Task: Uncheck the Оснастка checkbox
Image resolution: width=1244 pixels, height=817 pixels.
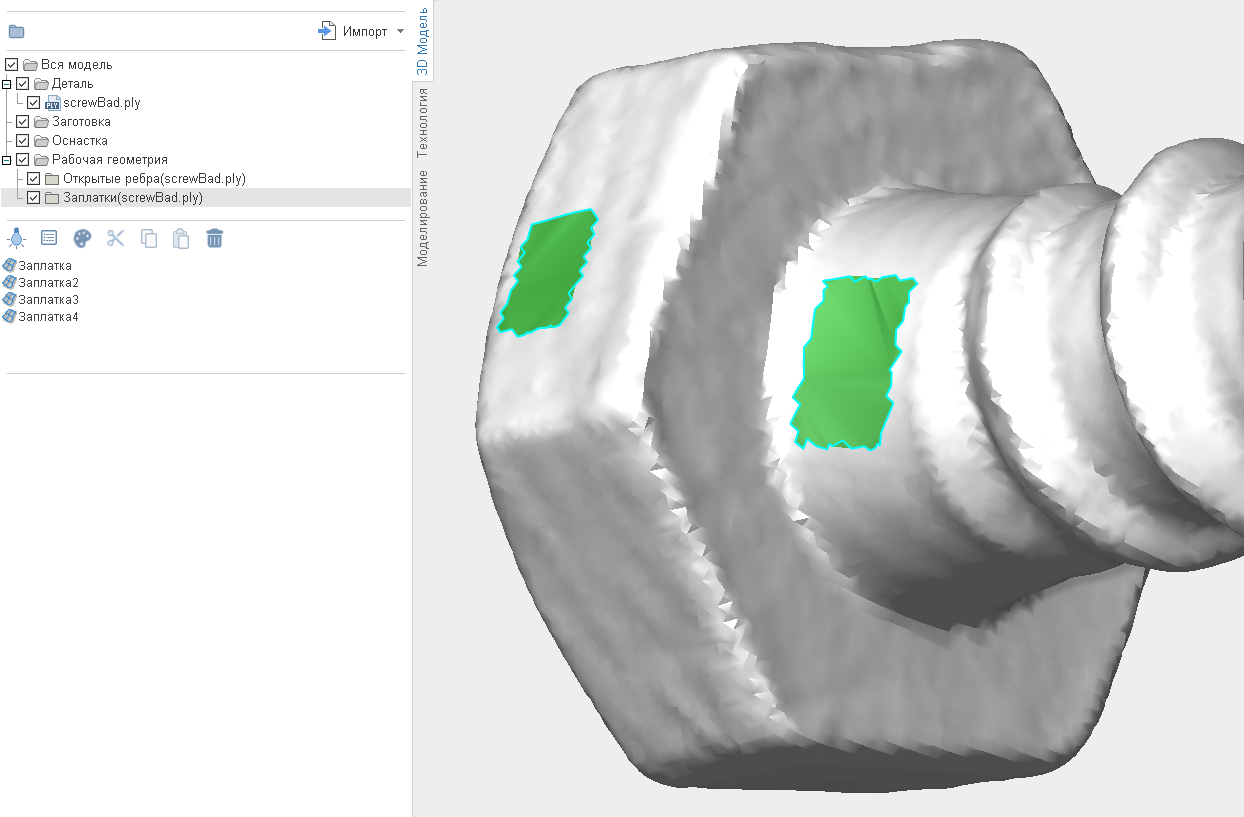Action: pos(22,140)
